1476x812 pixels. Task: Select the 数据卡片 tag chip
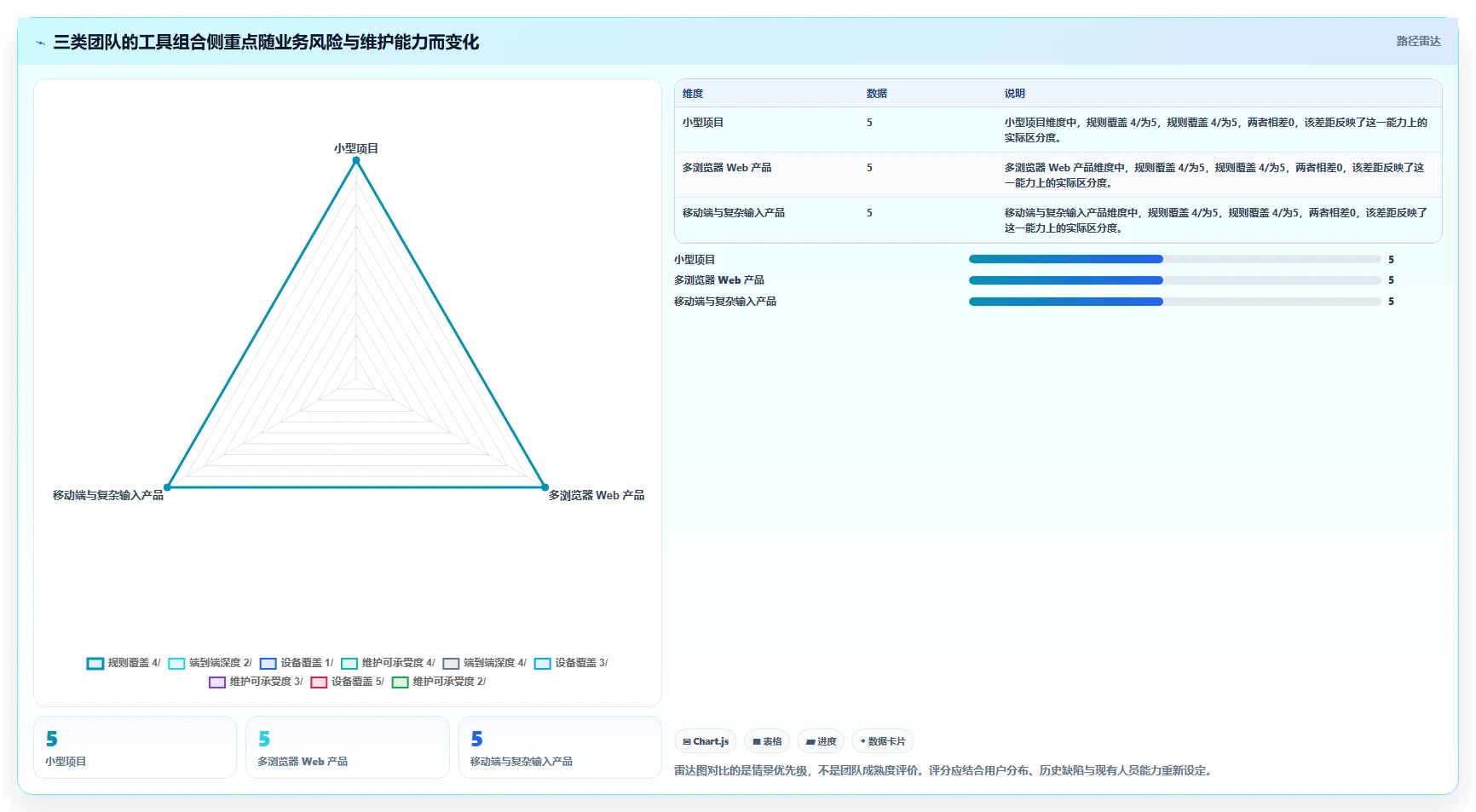click(883, 741)
